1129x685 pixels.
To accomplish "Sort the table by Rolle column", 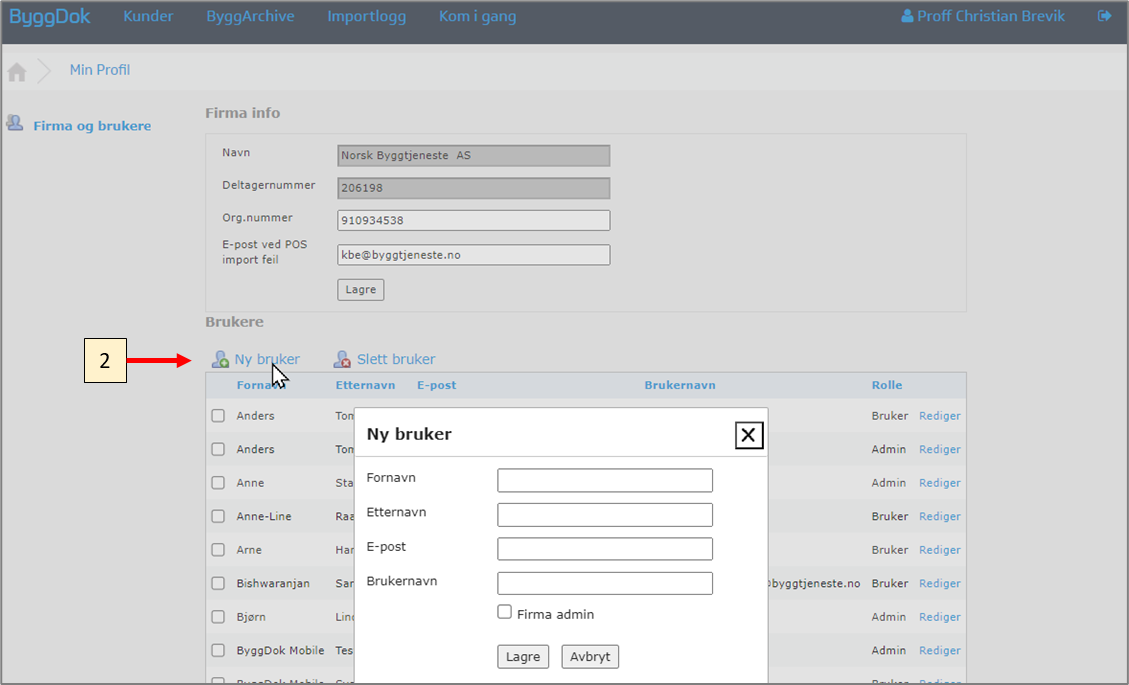I will click(886, 385).
